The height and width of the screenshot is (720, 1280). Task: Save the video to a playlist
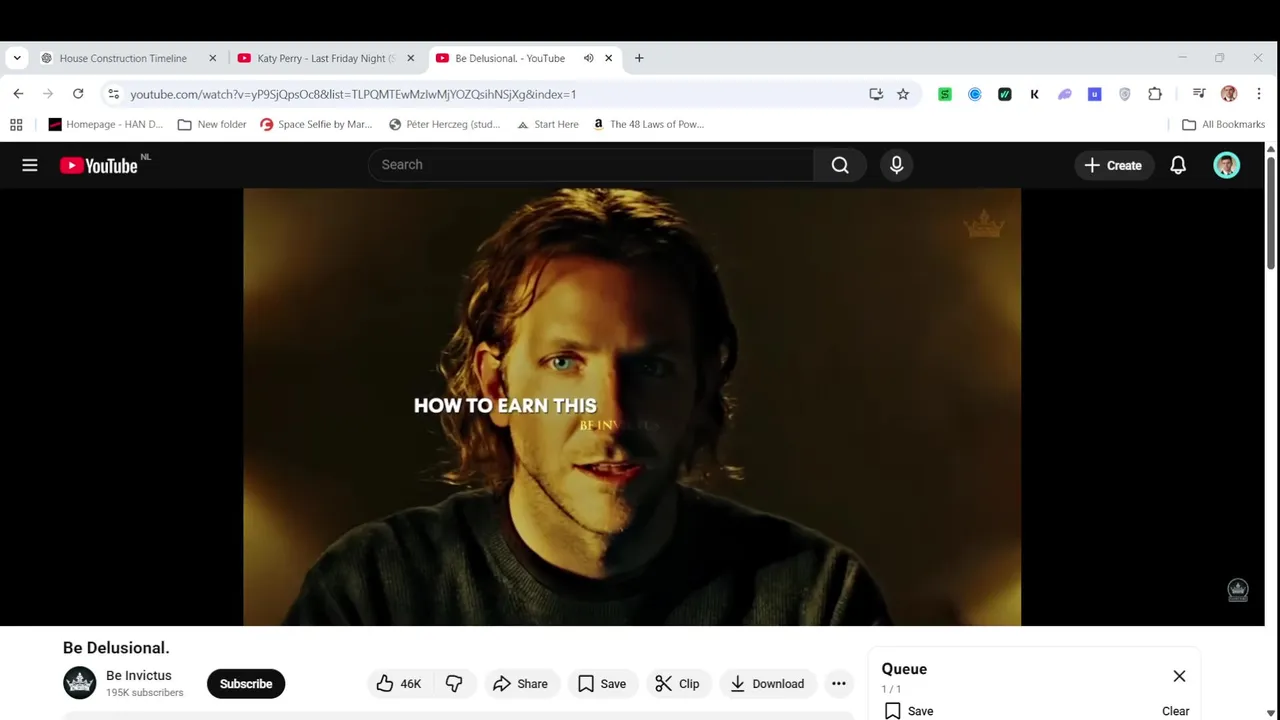click(602, 684)
